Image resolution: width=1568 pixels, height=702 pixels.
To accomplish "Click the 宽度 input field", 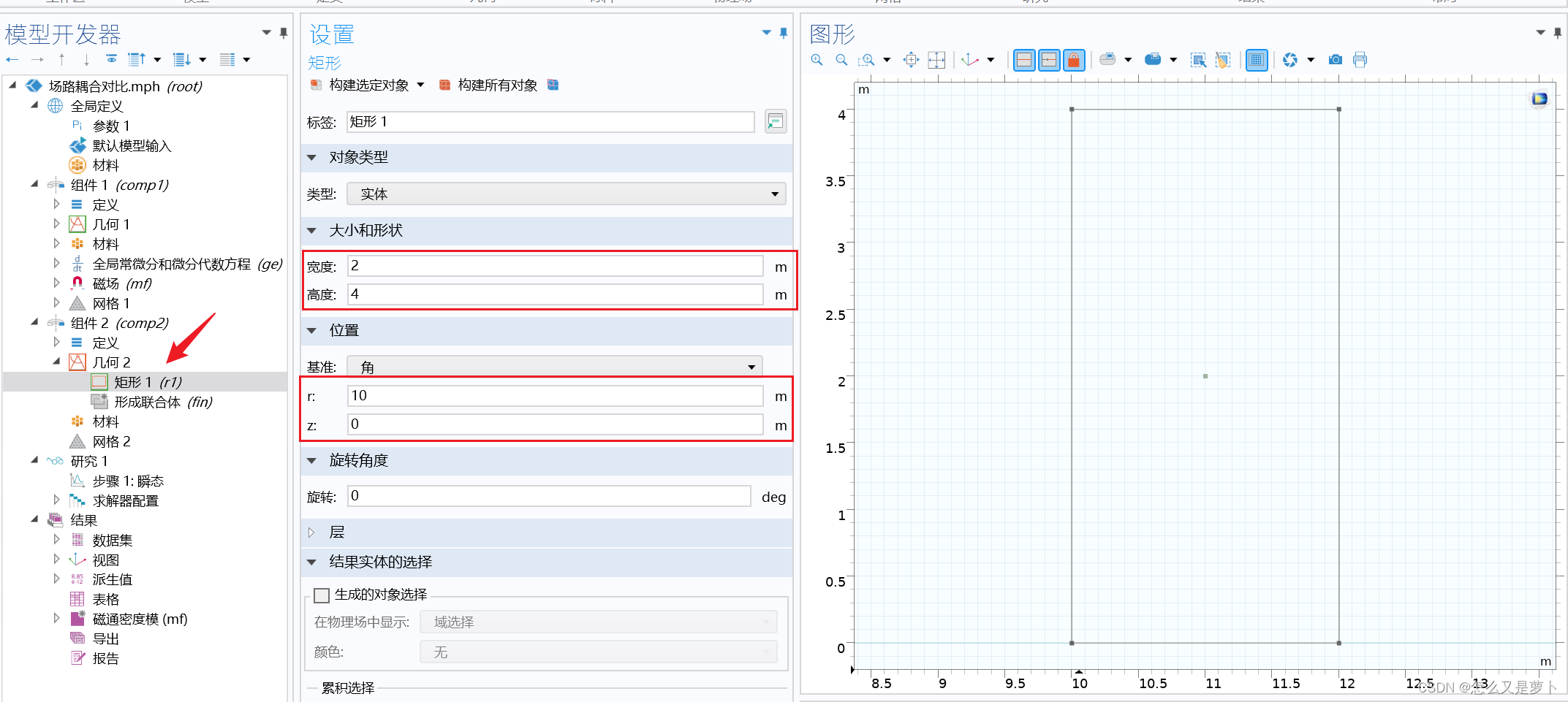I will 556,266.
